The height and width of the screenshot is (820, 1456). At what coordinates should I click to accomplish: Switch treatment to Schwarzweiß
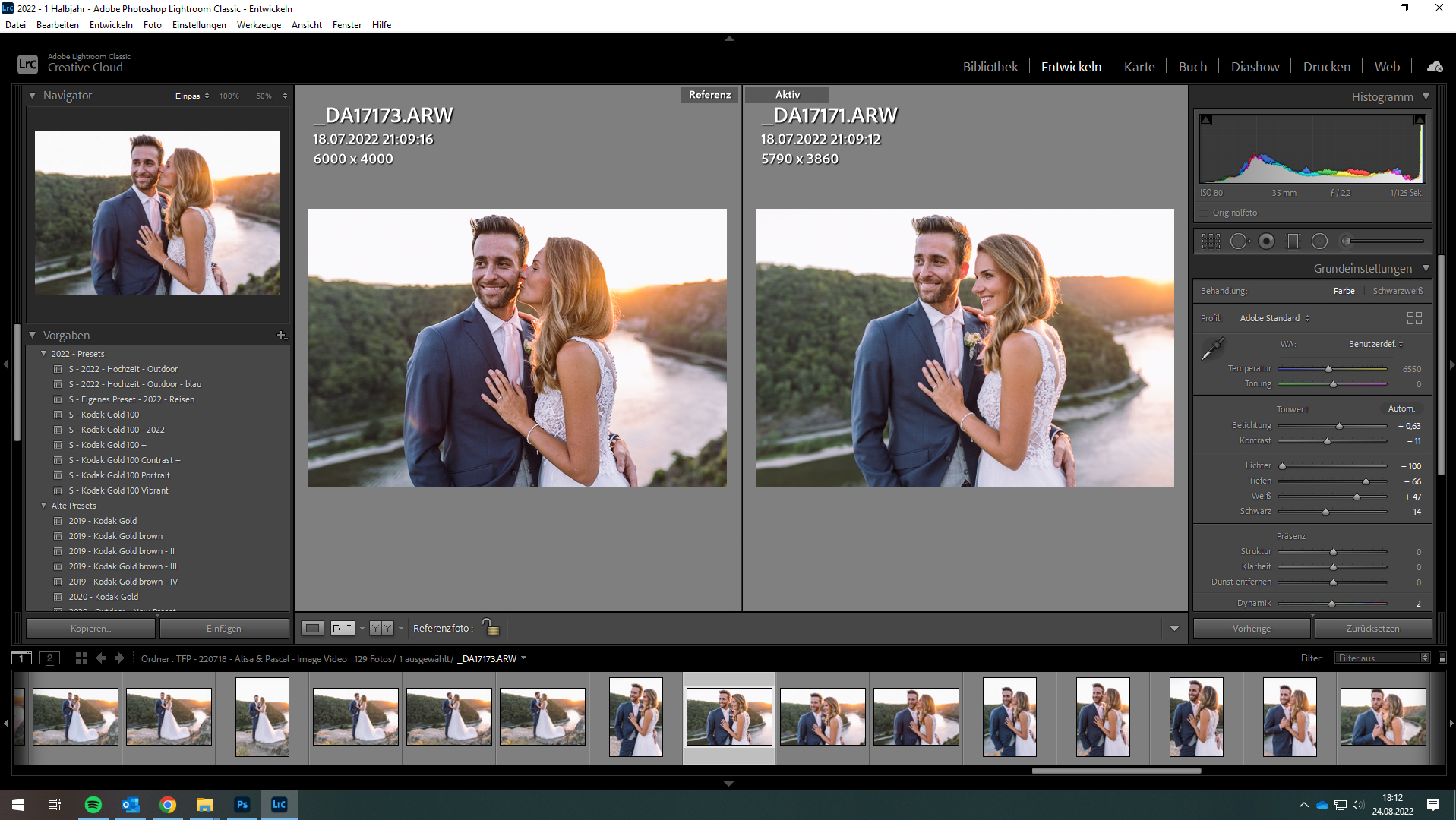pyautogui.click(x=1397, y=291)
